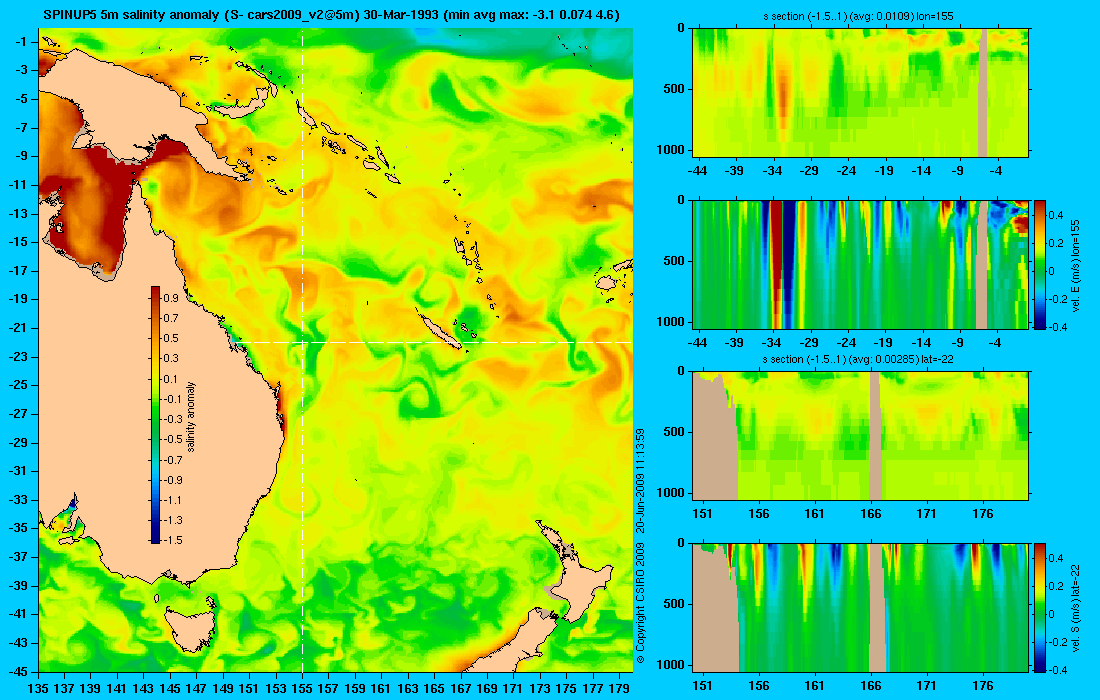
Task: Click the 's section (-1.5..1) (avg: 0.00285) lat=-22' title
Action: click(x=858, y=359)
